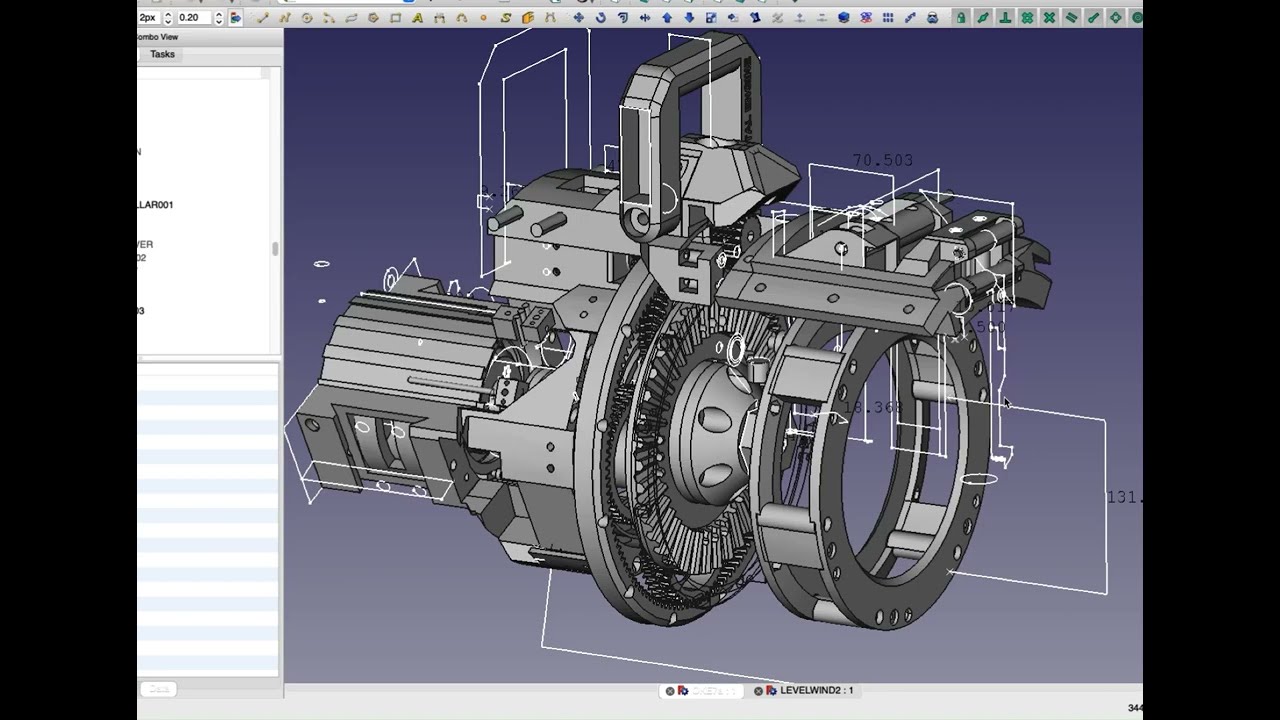This screenshot has width=1280, height=720.
Task: Toggle Endpoint snapping
Action: click(x=1093, y=18)
